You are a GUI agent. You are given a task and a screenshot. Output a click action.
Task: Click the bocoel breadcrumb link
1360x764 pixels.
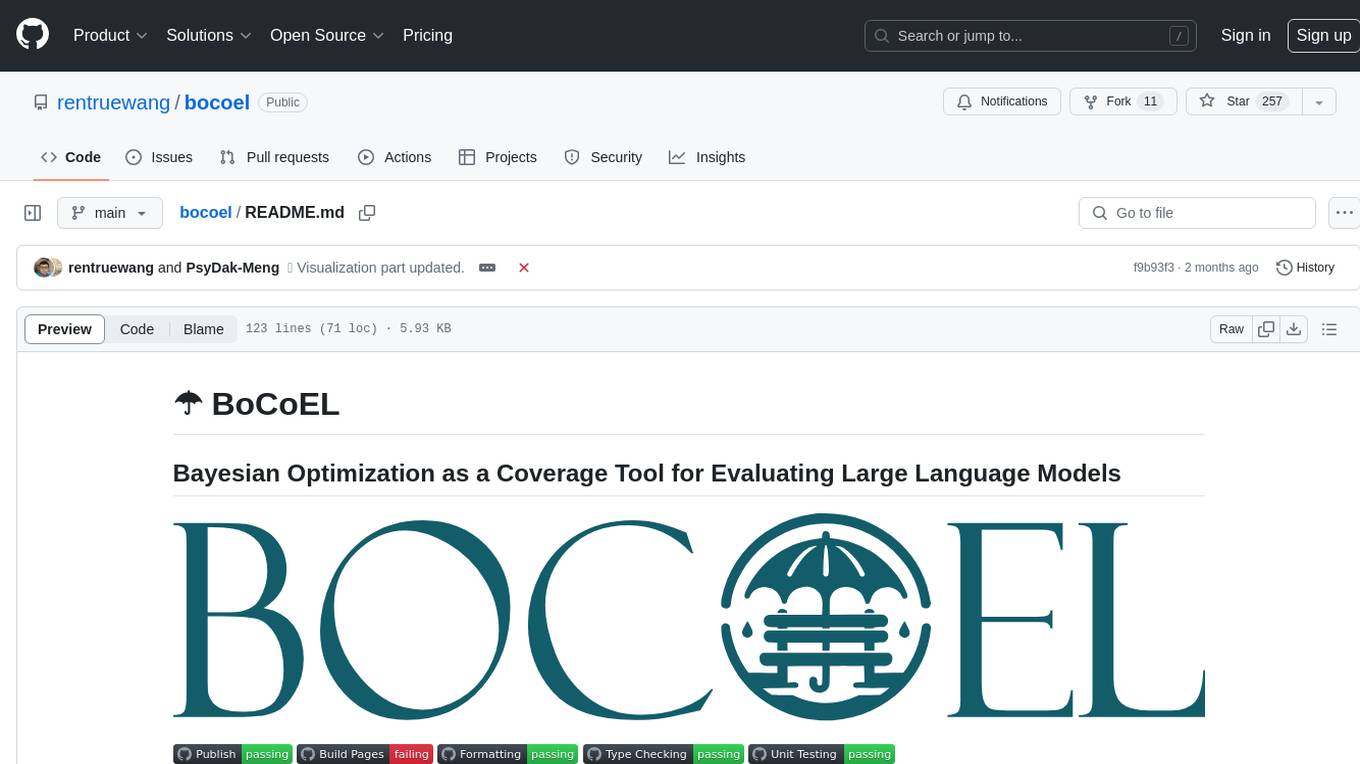click(x=205, y=213)
